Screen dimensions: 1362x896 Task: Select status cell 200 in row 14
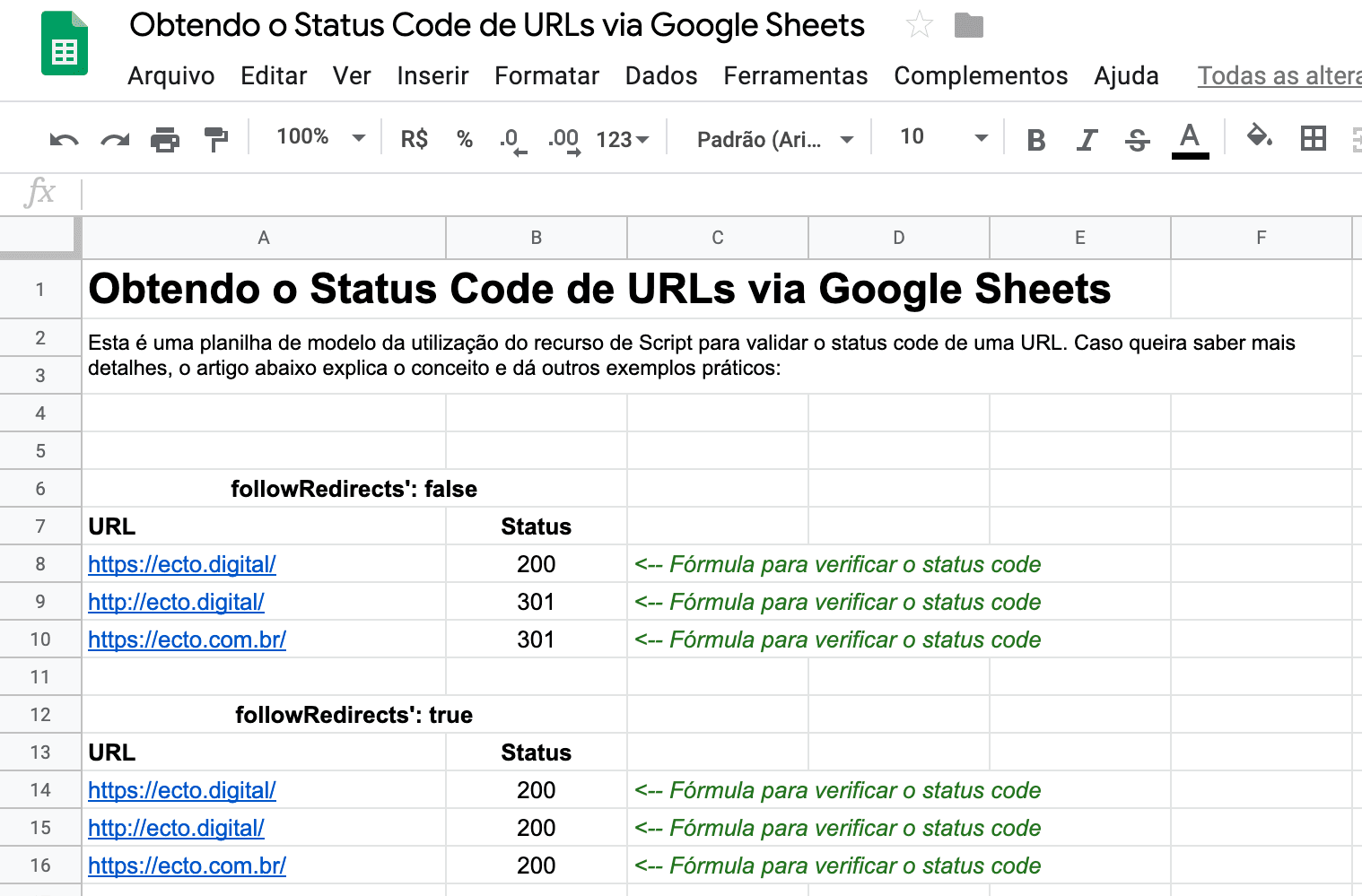pos(537,790)
